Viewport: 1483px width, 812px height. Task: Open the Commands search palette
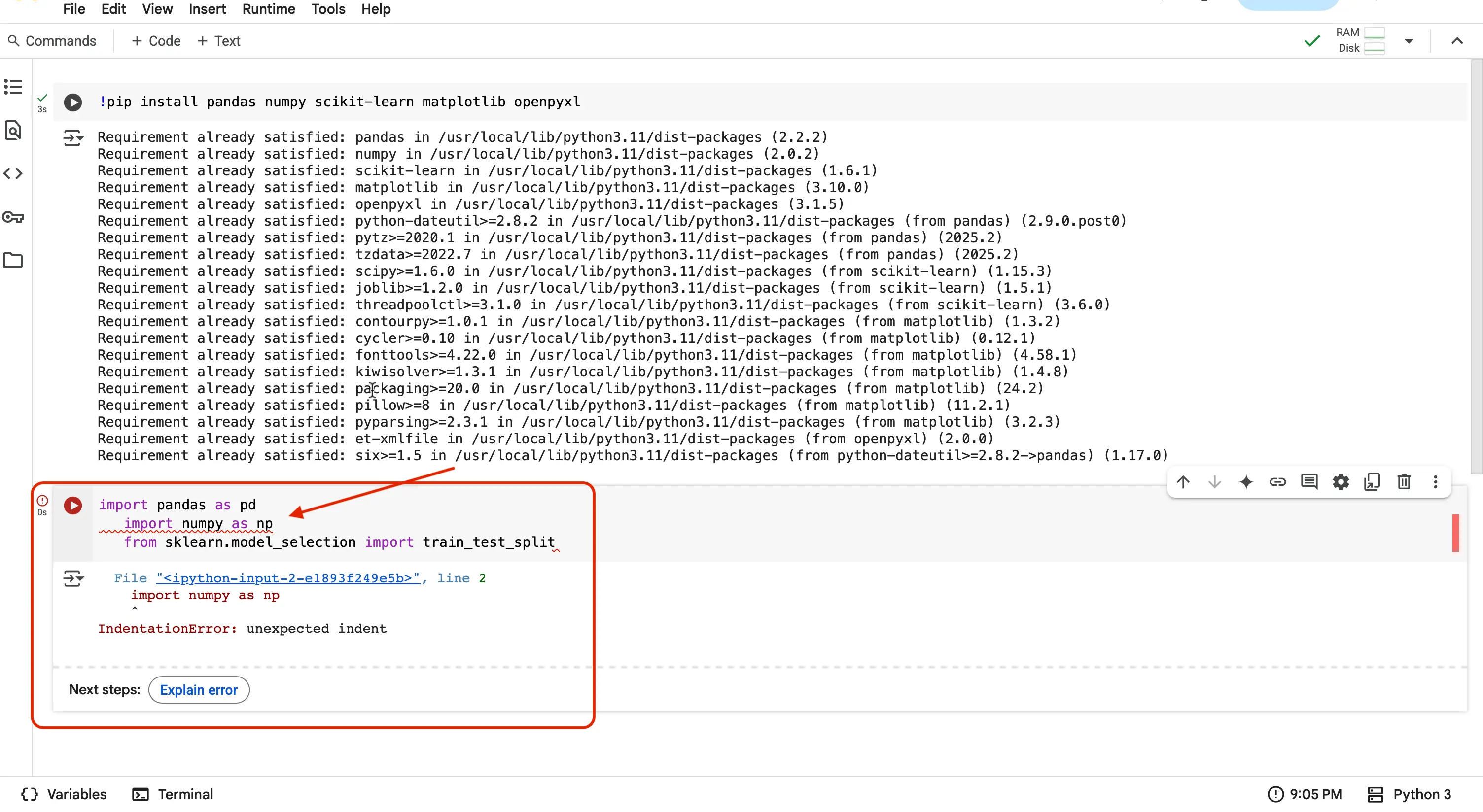click(52, 41)
